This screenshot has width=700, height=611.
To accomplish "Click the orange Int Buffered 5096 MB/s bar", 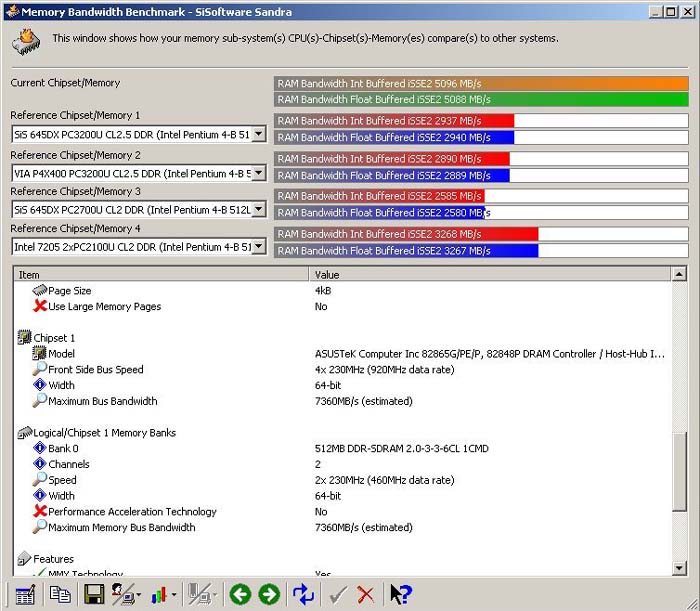I will [x=481, y=83].
